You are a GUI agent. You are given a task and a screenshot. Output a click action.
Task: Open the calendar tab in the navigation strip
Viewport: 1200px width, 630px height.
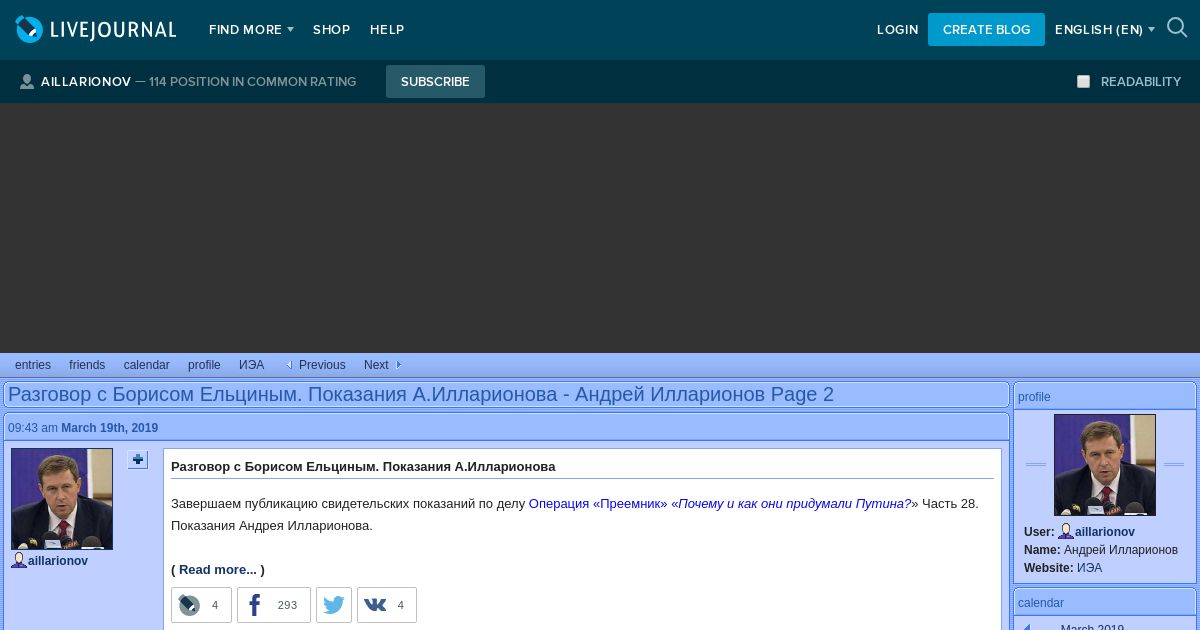coord(147,365)
